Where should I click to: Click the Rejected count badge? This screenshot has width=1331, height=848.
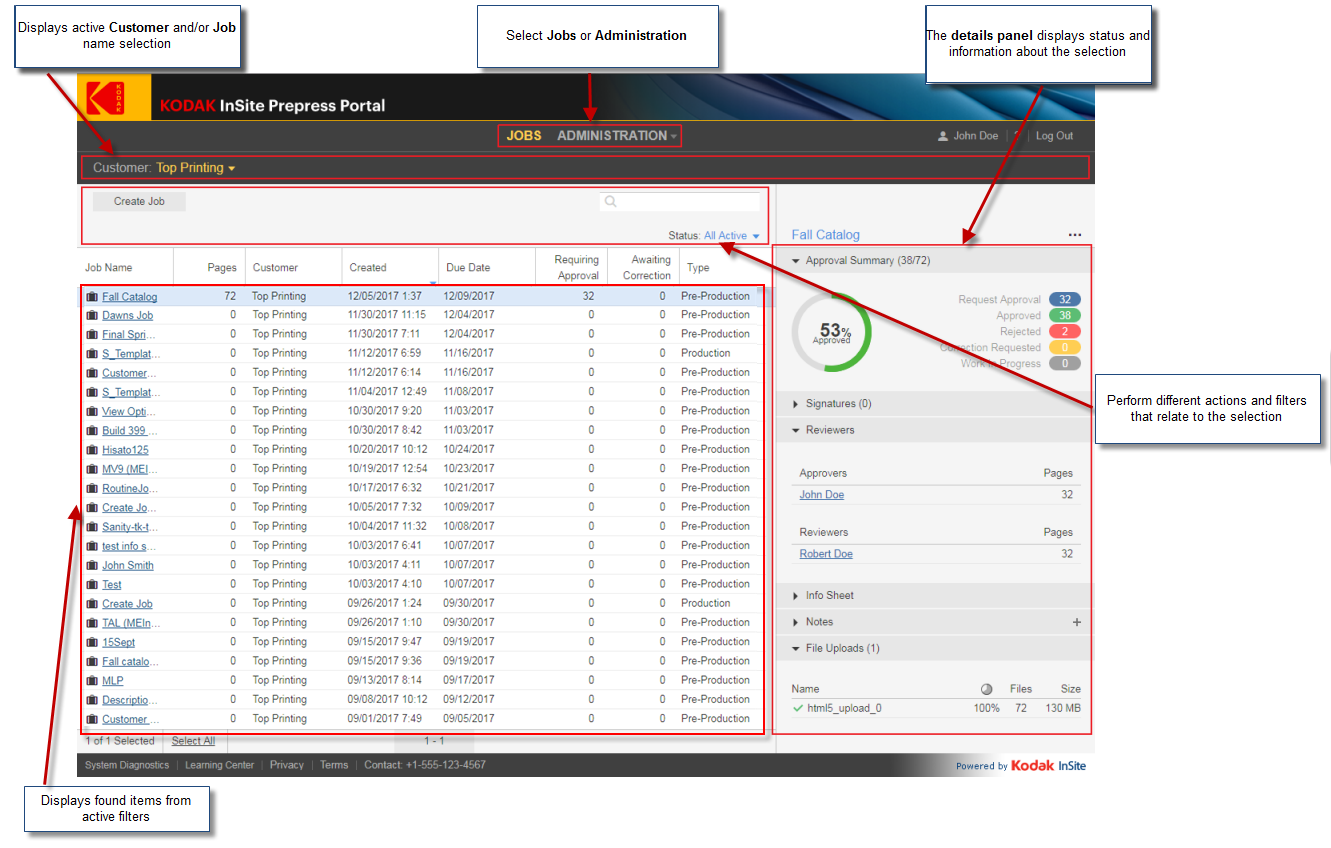pos(1064,332)
